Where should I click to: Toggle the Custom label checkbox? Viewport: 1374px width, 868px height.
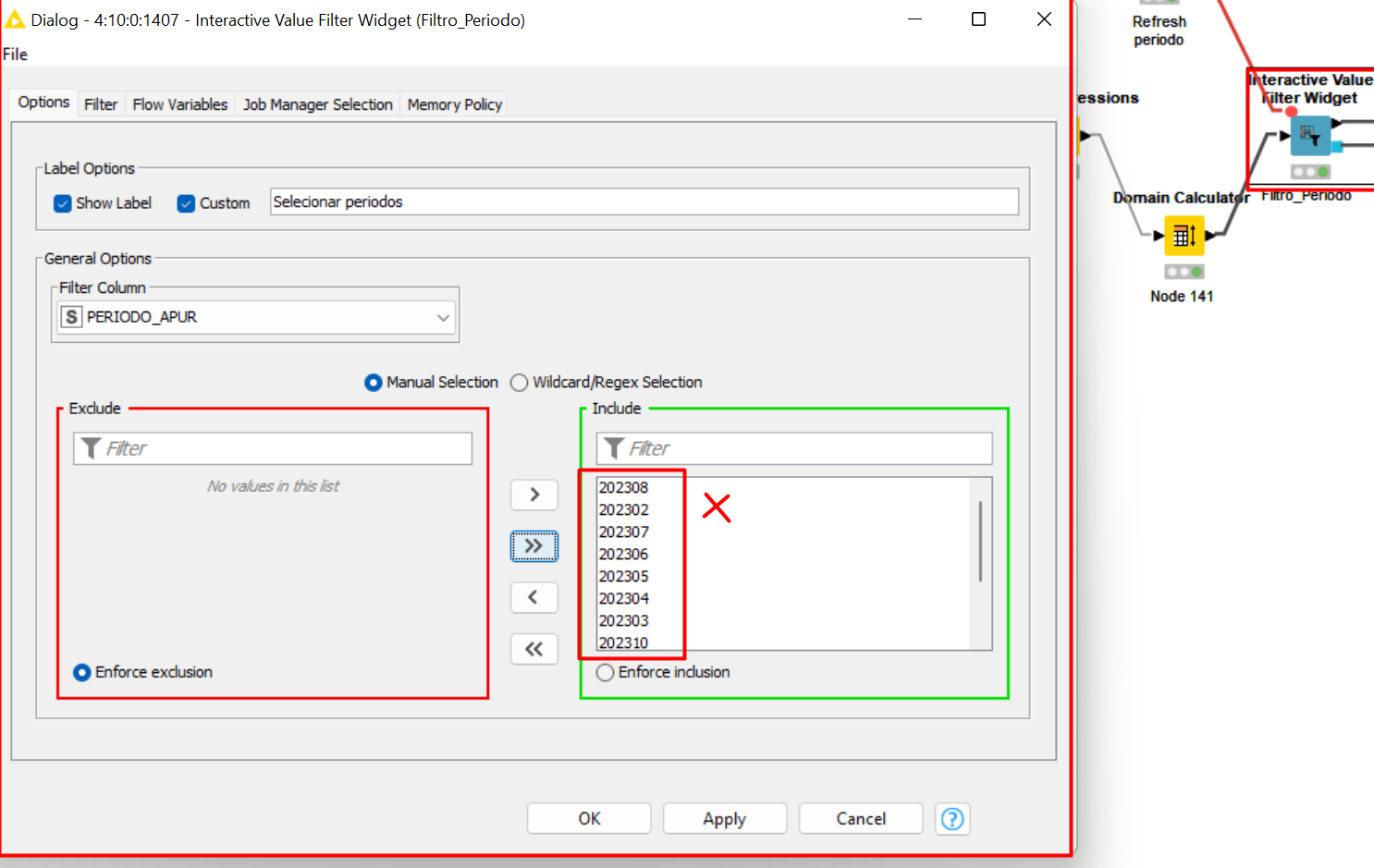pos(186,203)
